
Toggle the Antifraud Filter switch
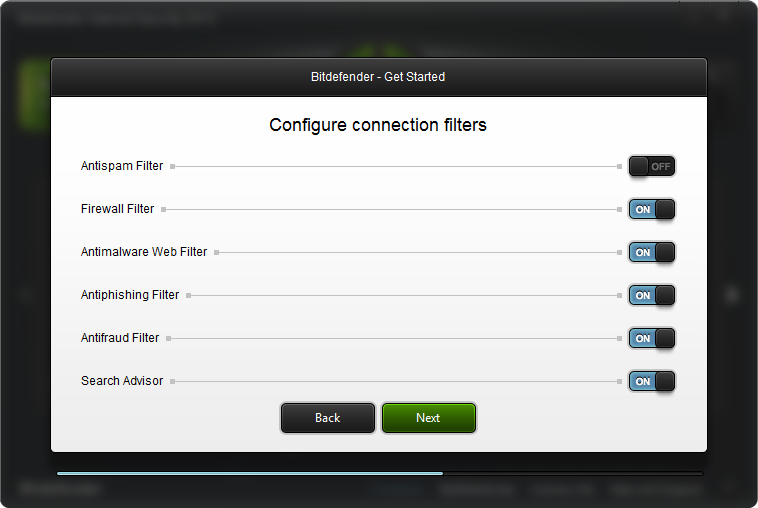pos(652,338)
